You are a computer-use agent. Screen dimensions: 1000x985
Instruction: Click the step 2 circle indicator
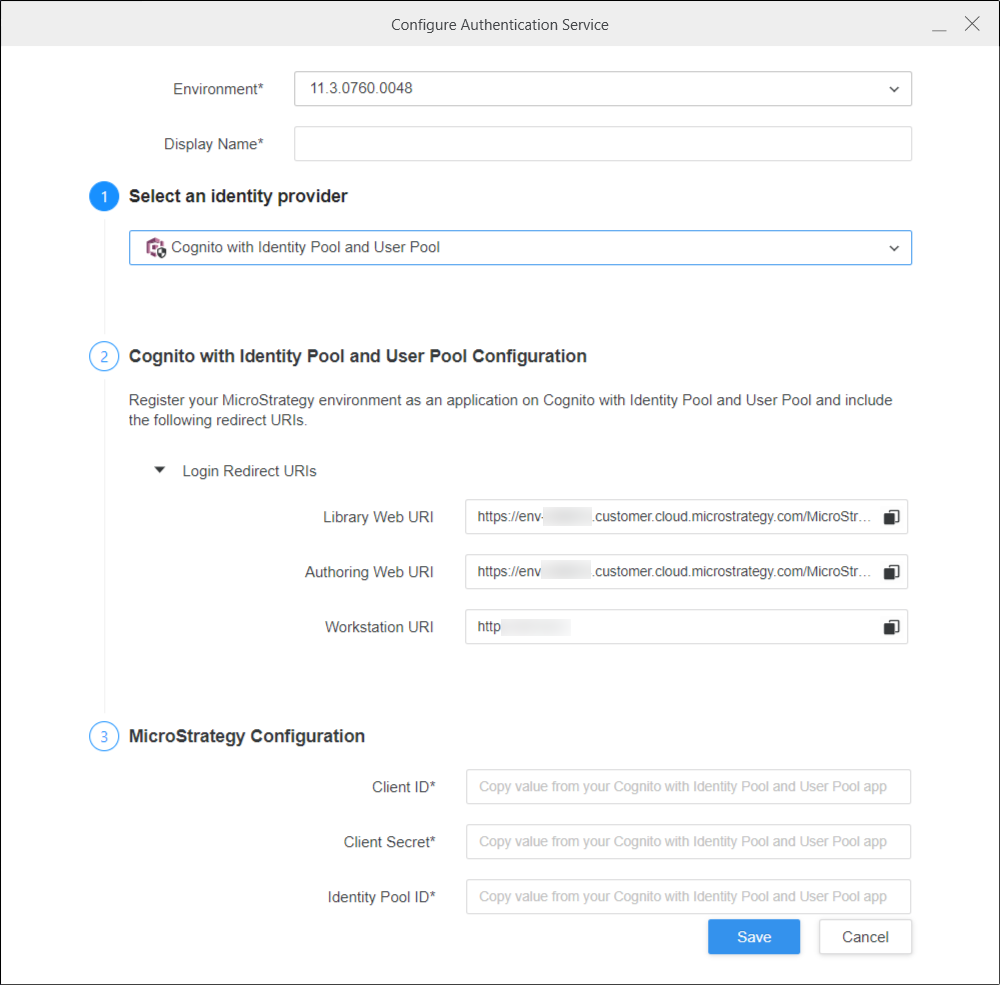pyautogui.click(x=104, y=356)
